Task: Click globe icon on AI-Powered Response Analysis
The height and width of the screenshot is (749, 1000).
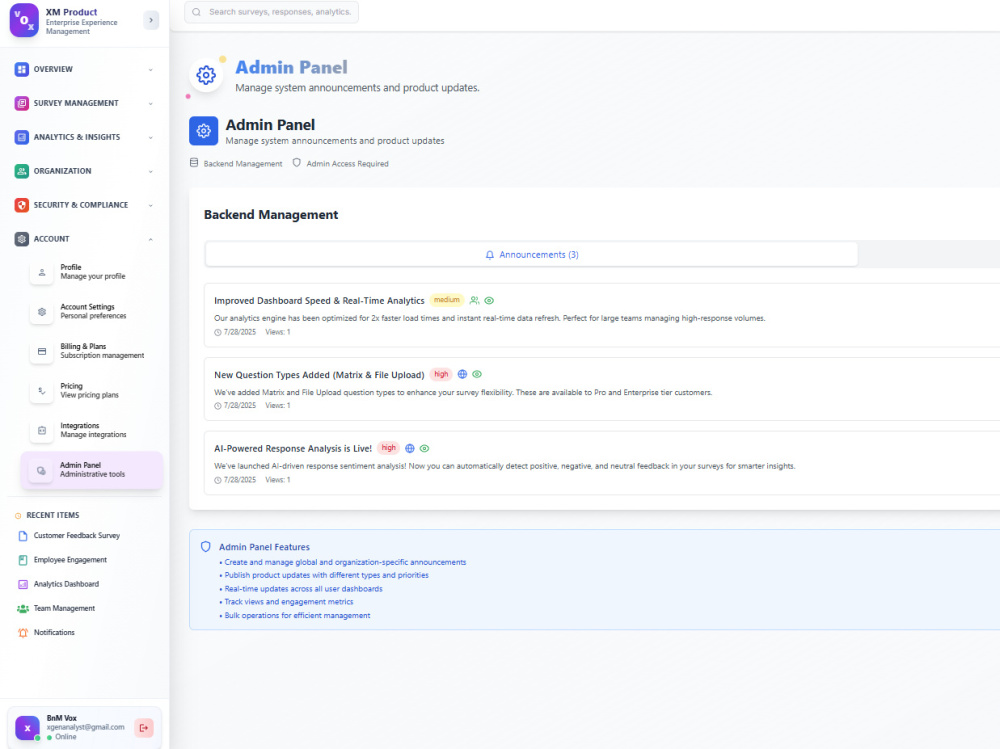Action: 410,449
